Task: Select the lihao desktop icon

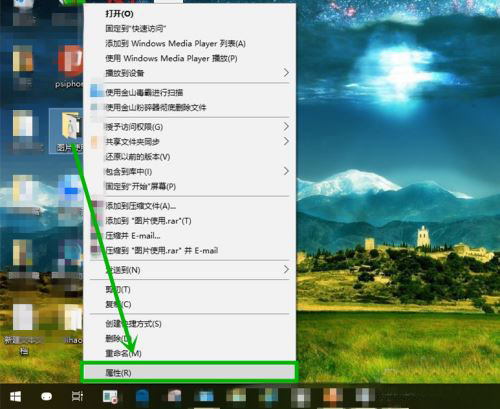Action: (72, 323)
